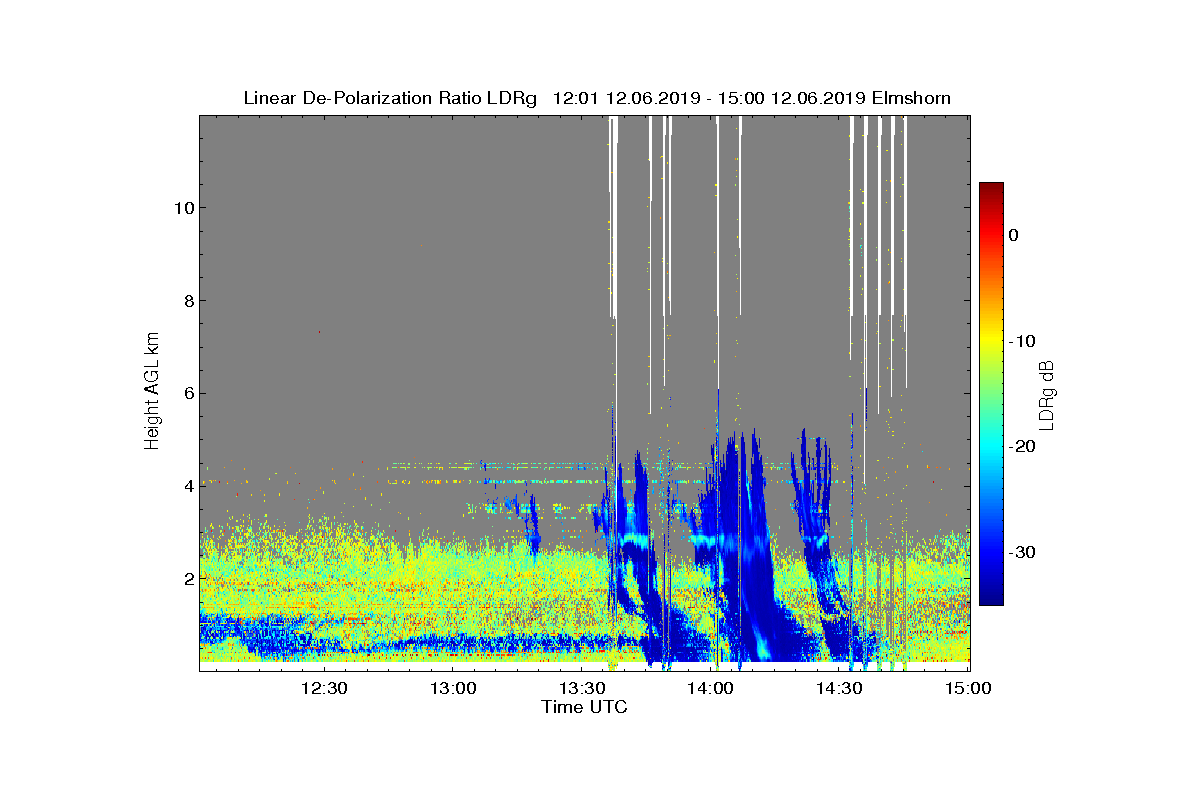Screen dimensions: 1200x800
Task: Click the plot title 'Linear De-Polarization Ratio LDRg'
Action: (x=390, y=98)
